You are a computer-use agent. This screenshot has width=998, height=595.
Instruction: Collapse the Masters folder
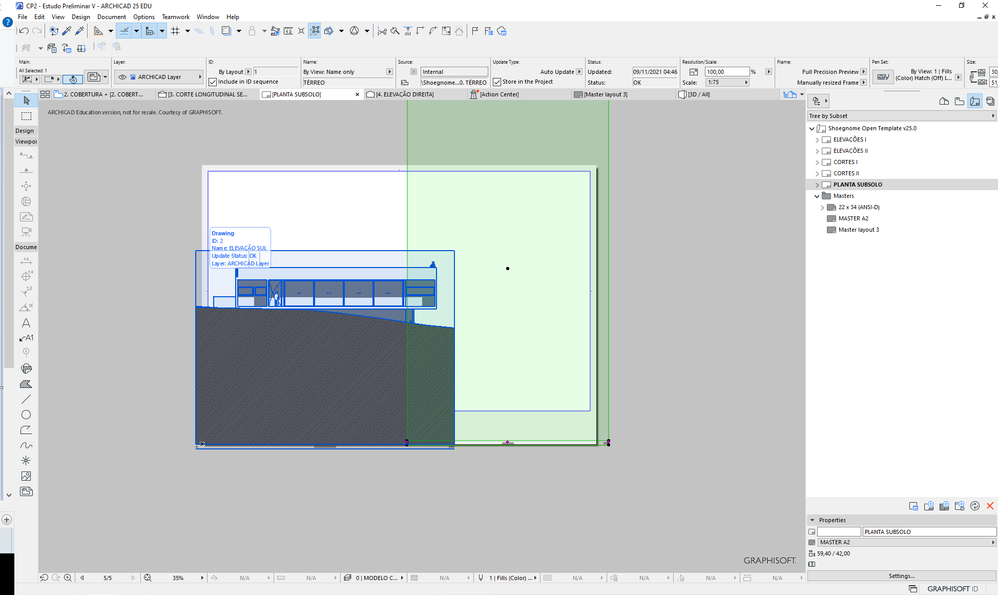click(817, 196)
